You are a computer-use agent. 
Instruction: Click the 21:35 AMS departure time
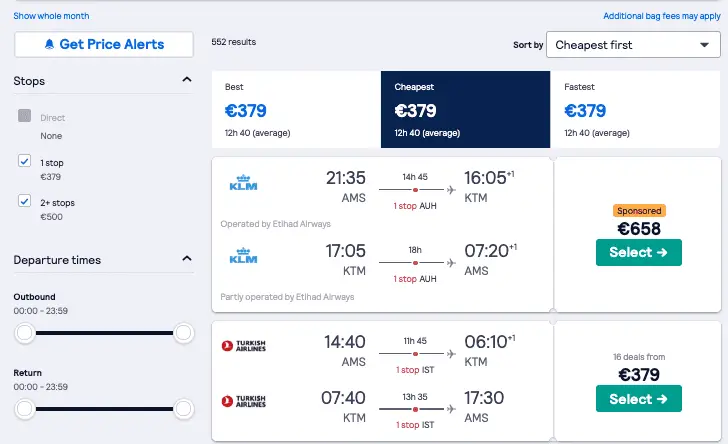pos(345,178)
